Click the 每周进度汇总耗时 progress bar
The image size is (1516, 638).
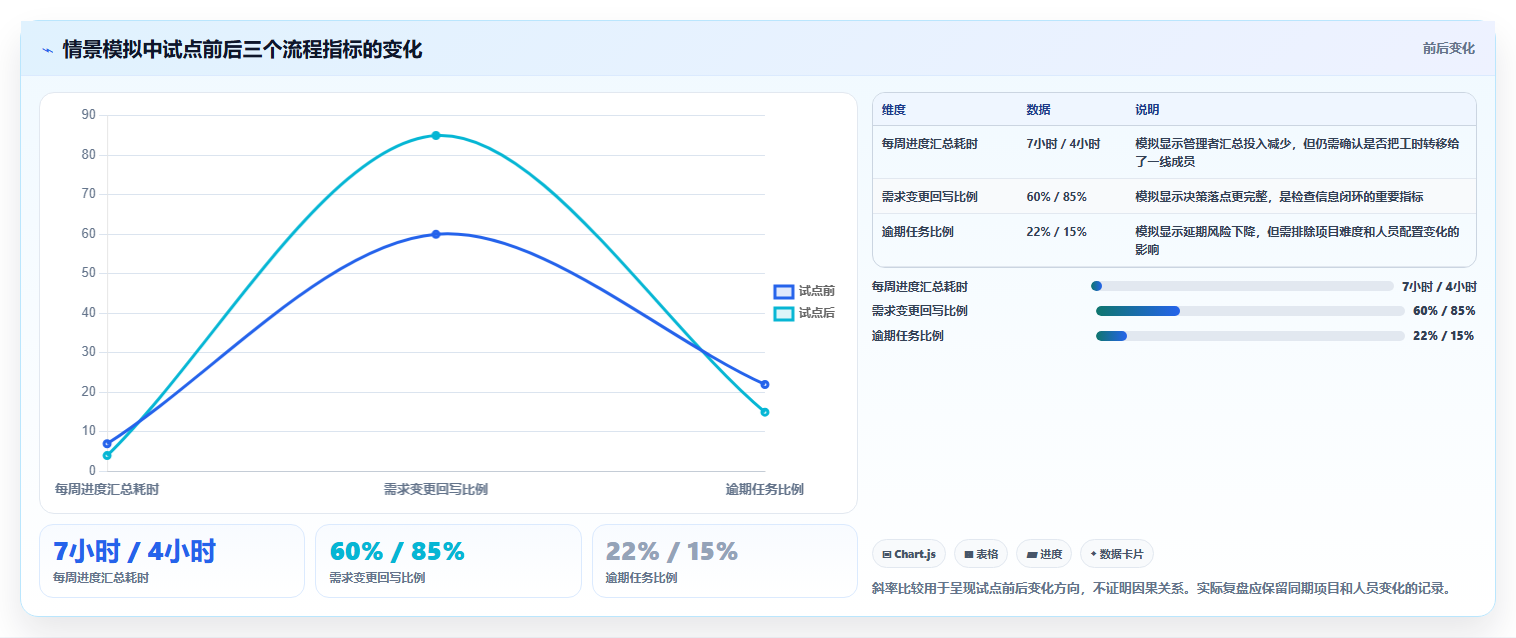1242,286
